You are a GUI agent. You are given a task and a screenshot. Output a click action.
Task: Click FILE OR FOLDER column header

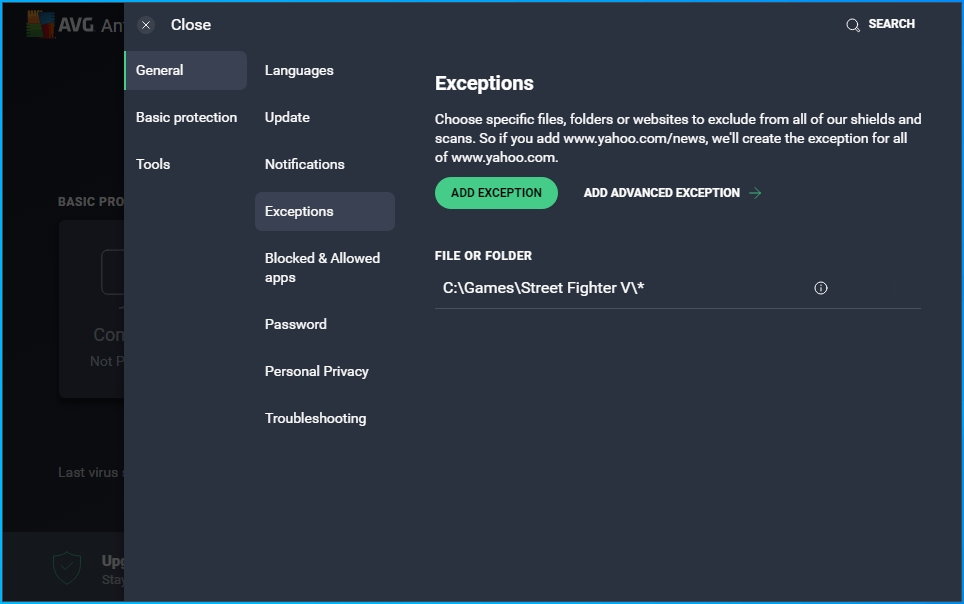483,256
